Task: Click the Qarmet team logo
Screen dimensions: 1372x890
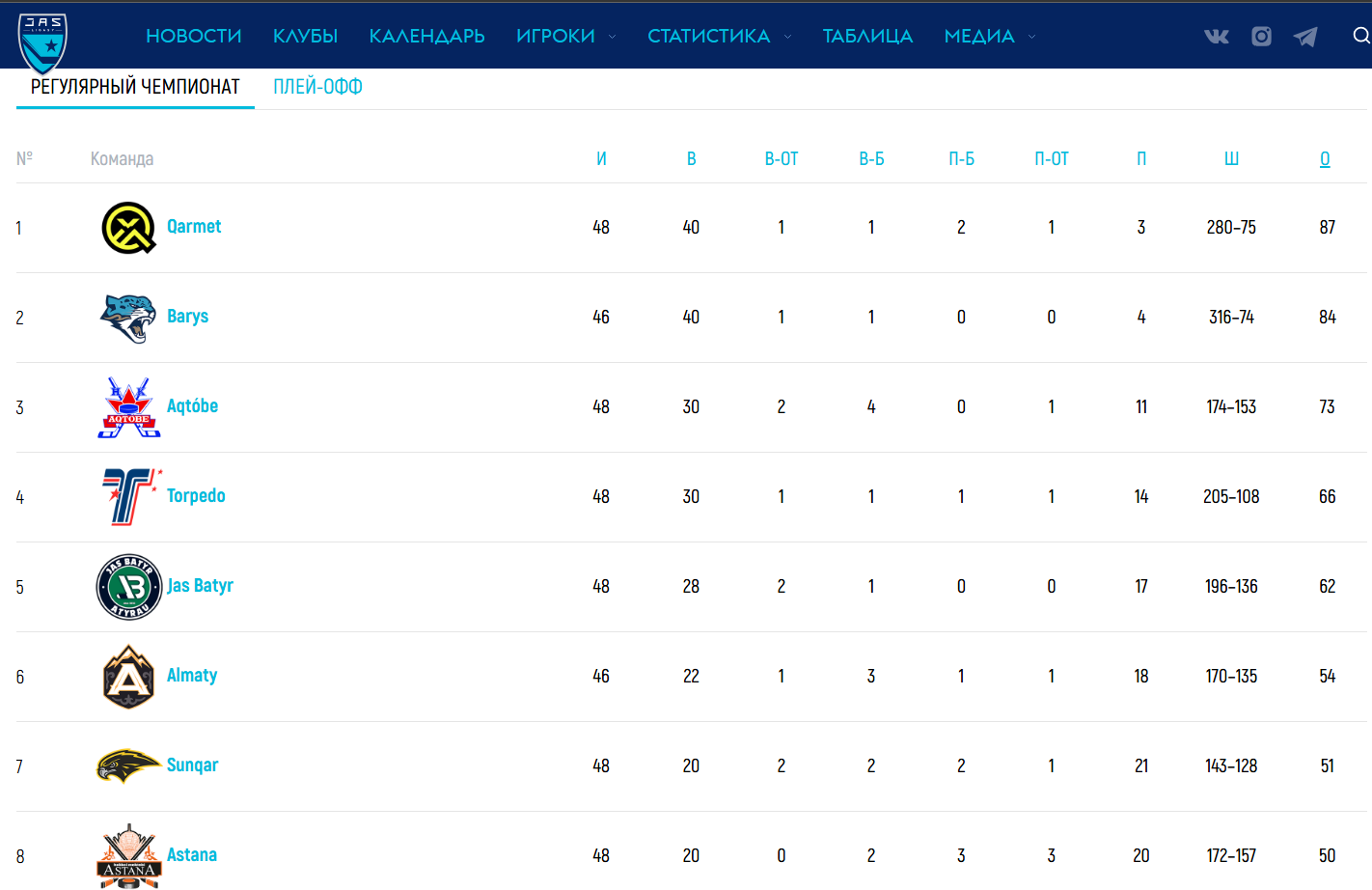Action: tap(128, 228)
